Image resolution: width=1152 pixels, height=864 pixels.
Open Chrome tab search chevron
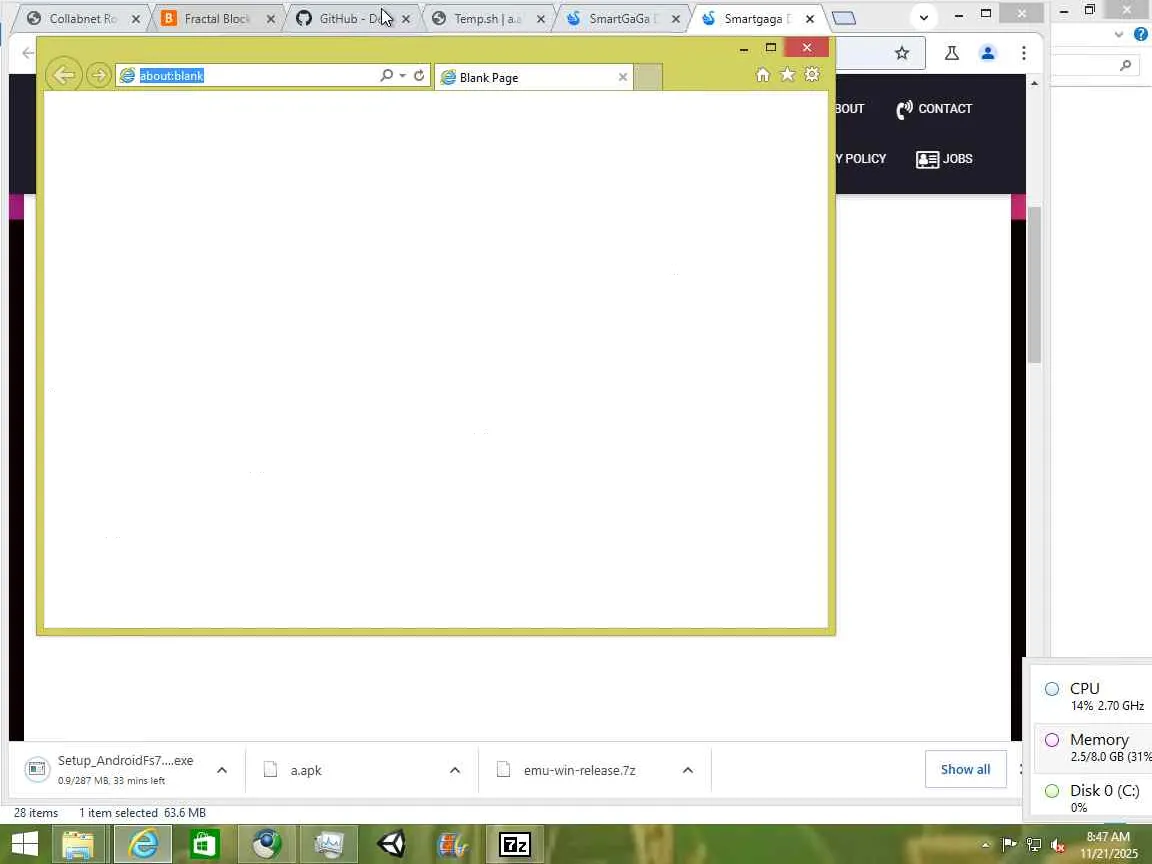(924, 18)
